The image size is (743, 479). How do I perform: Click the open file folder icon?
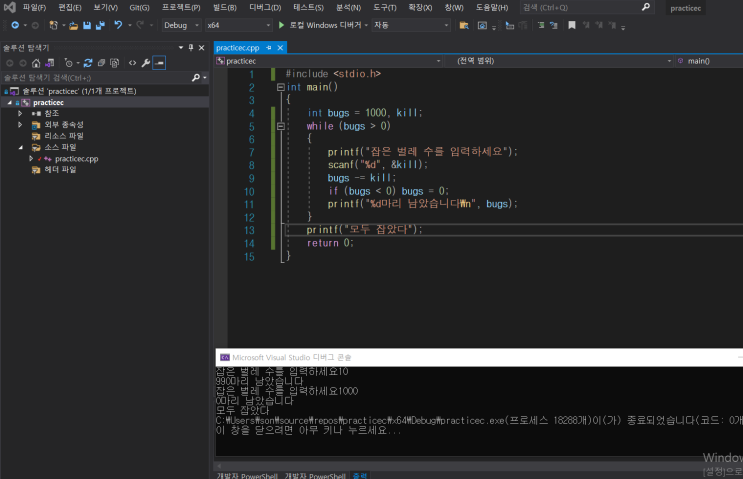click(x=73, y=25)
